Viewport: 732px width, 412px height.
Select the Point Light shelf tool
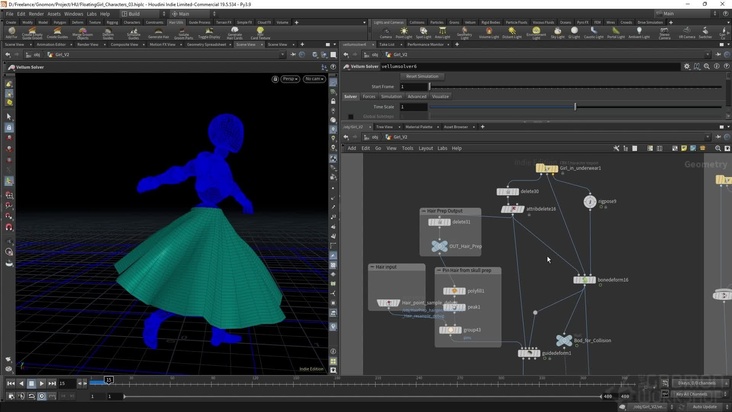tap(404, 32)
